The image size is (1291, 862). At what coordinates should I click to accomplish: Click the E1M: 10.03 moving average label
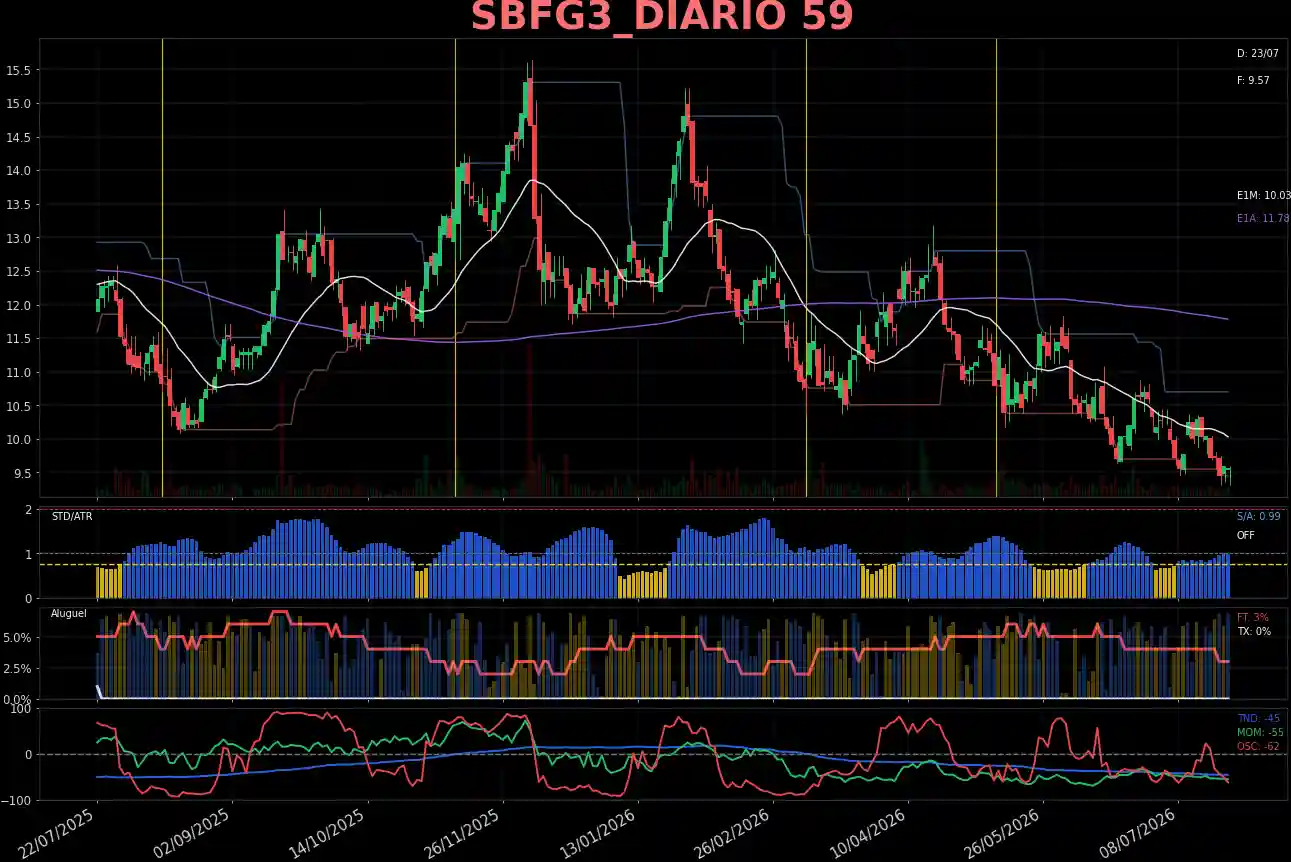coord(1263,196)
